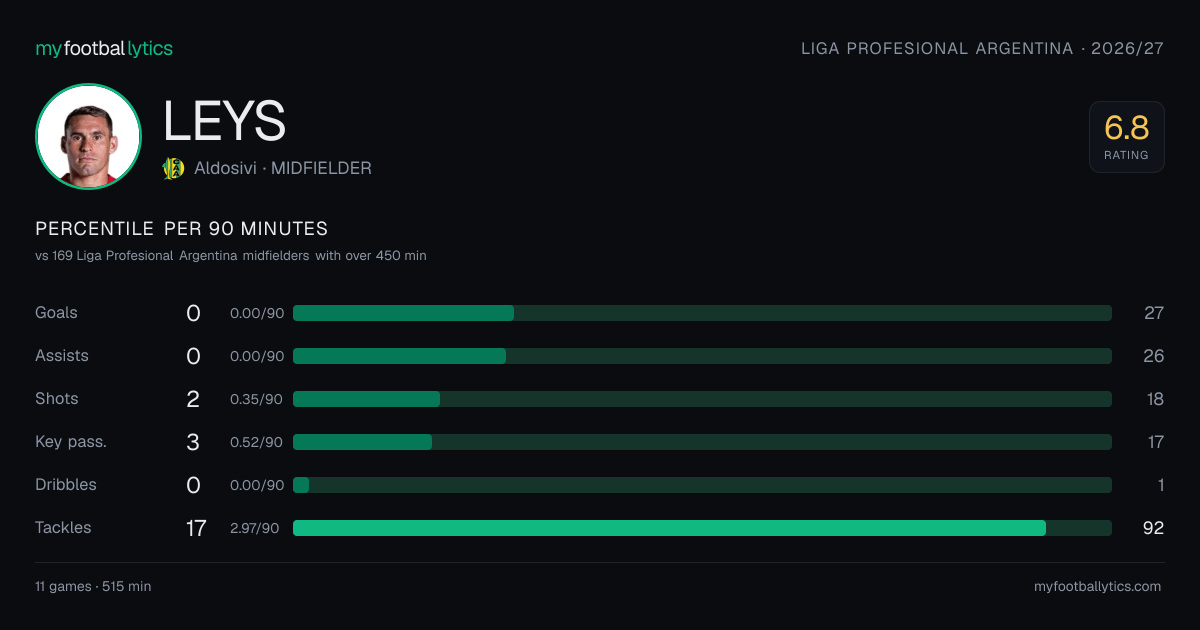Click the LEYS player name heading
The image size is (1200, 630).
[225, 122]
